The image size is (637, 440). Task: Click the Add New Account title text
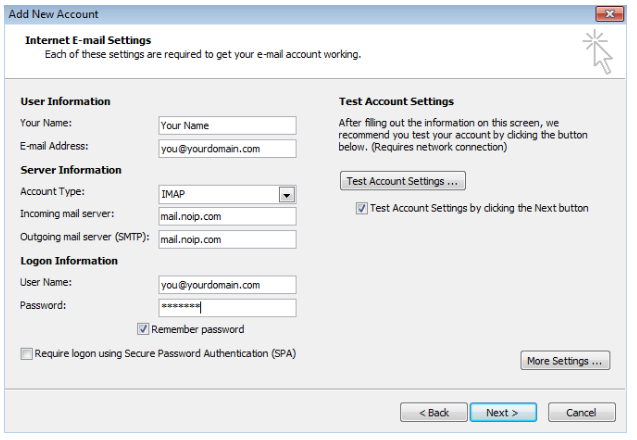pyautogui.click(x=54, y=14)
